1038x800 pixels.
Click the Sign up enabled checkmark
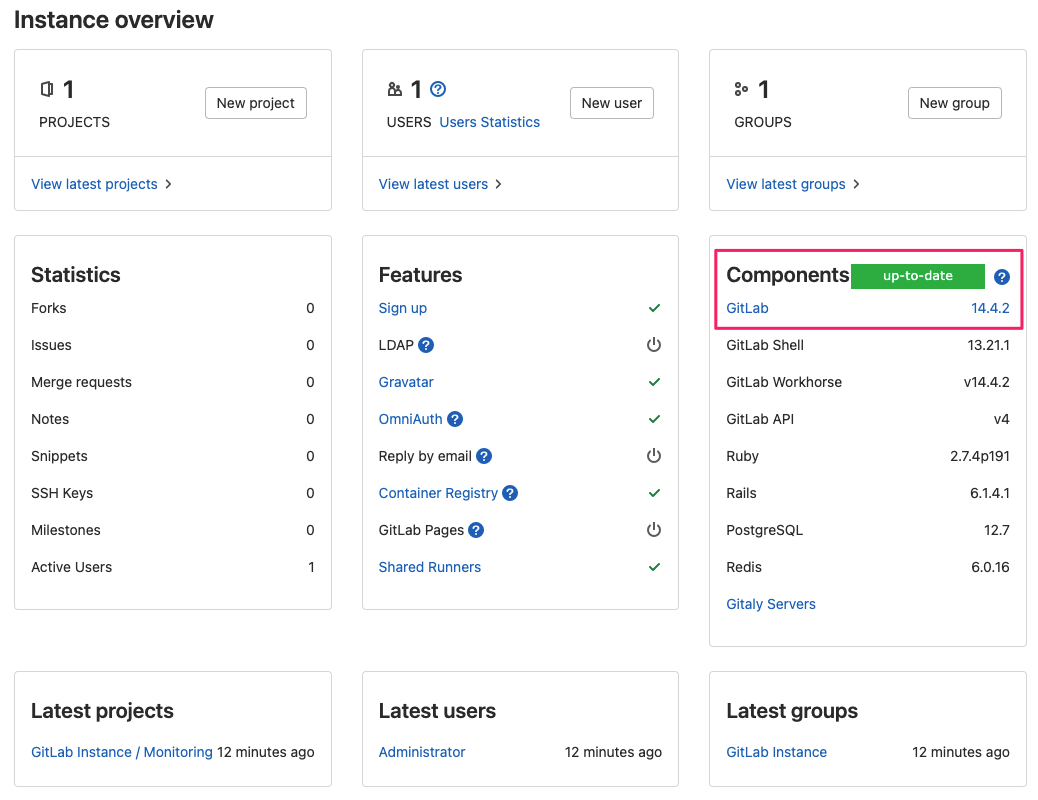(x=654, y=308)
